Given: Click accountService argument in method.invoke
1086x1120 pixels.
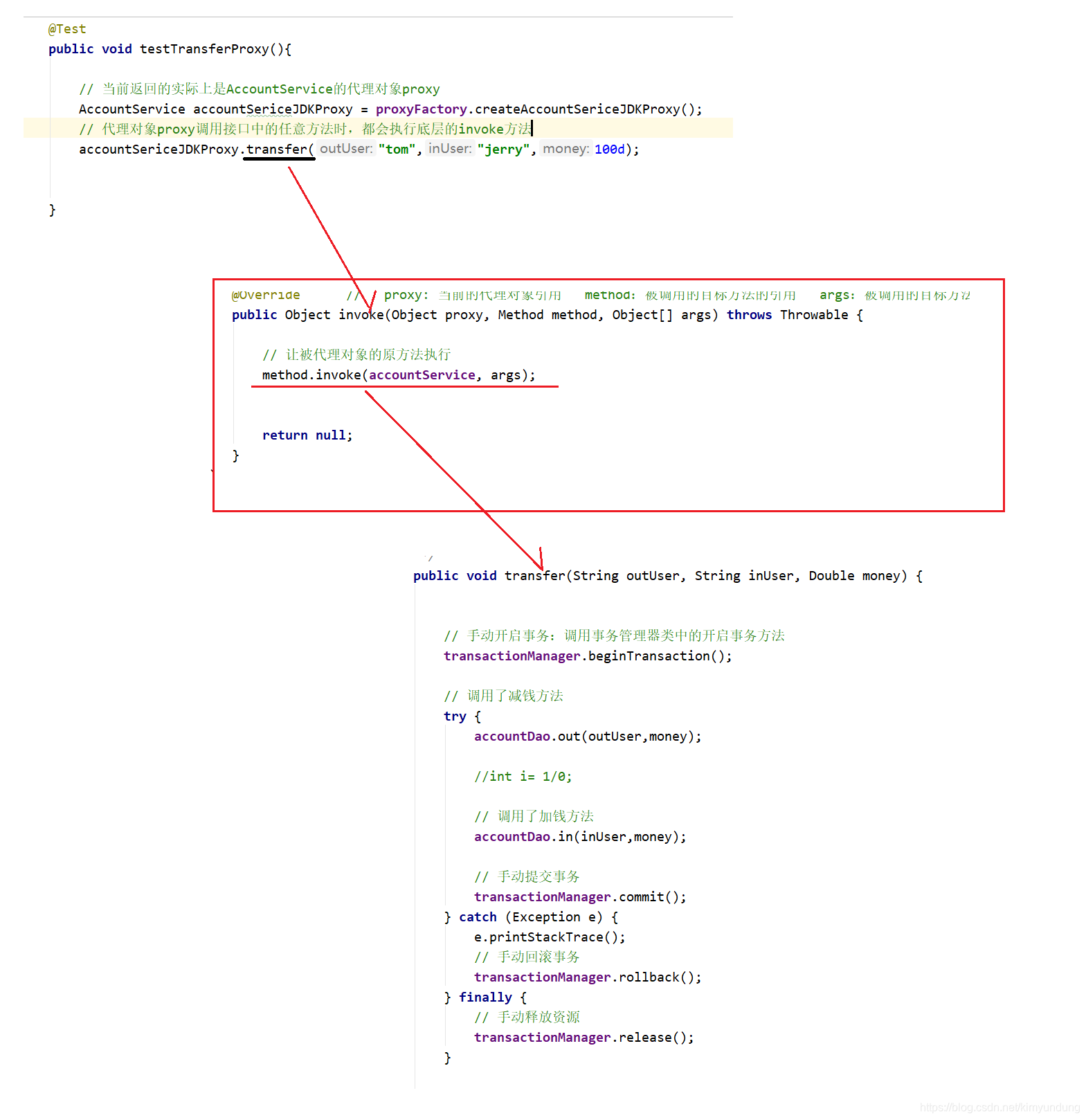Looking at the screenshot, I should [422, 375].
